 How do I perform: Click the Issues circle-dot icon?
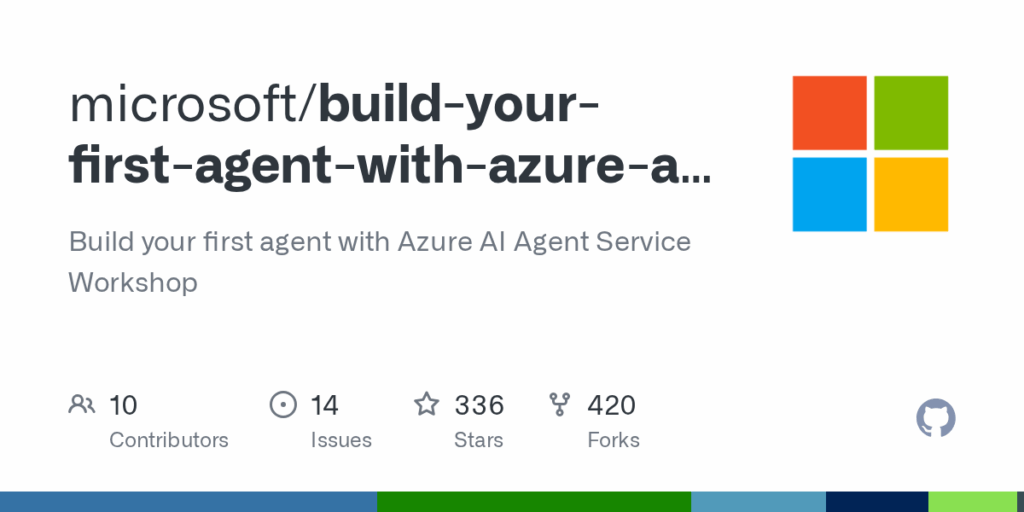click(283, 405)
